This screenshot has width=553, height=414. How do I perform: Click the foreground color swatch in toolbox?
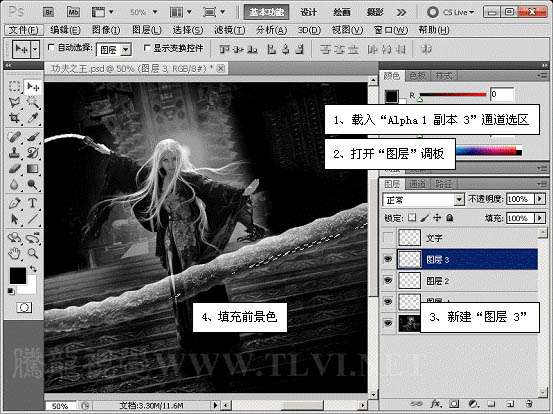click(x=18, y=276)
